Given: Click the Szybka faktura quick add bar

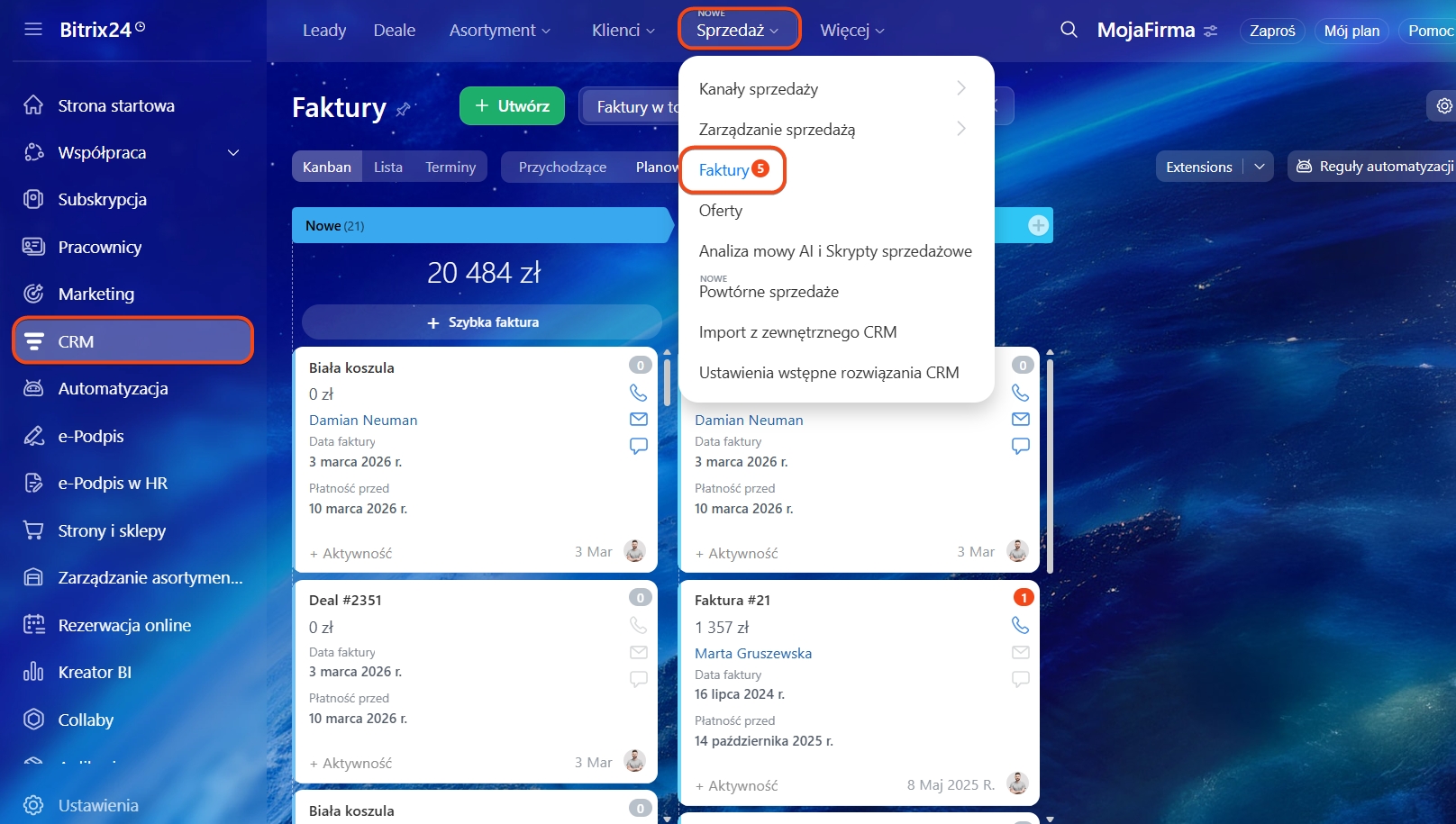Looking at the screenshot, I should pos(482,322).
